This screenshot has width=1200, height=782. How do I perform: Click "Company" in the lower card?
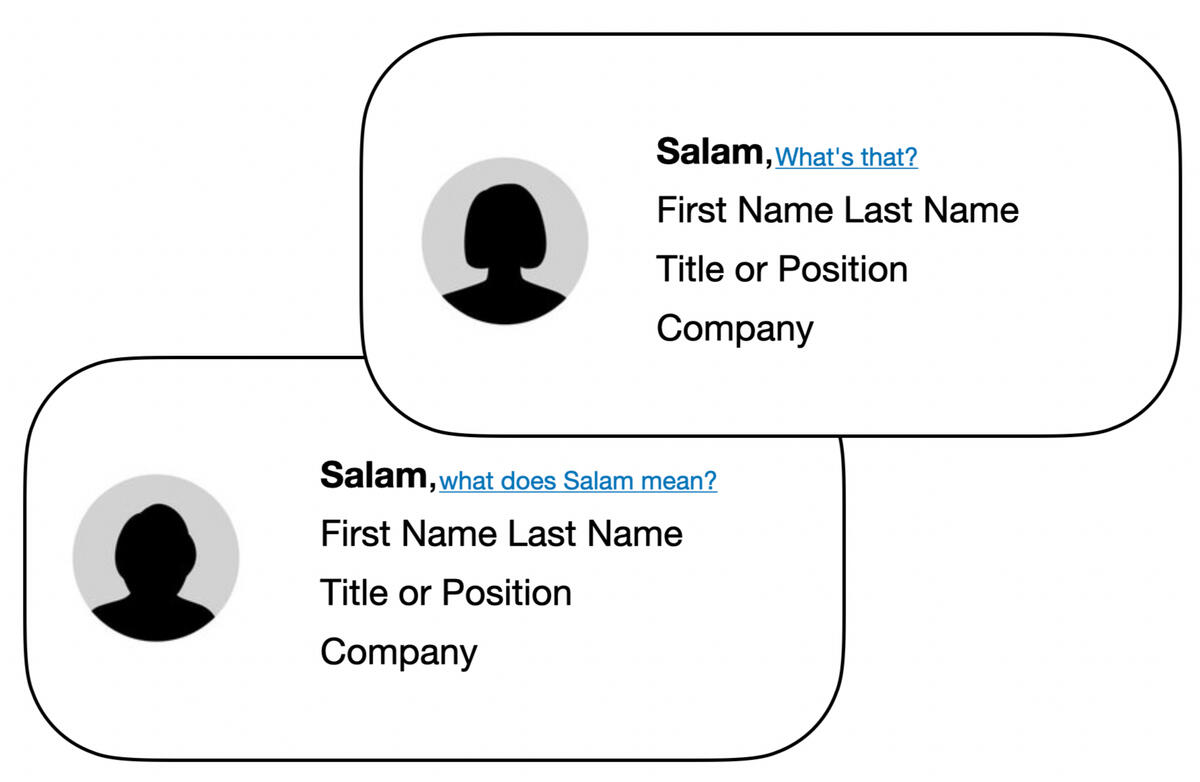(398, 652)
